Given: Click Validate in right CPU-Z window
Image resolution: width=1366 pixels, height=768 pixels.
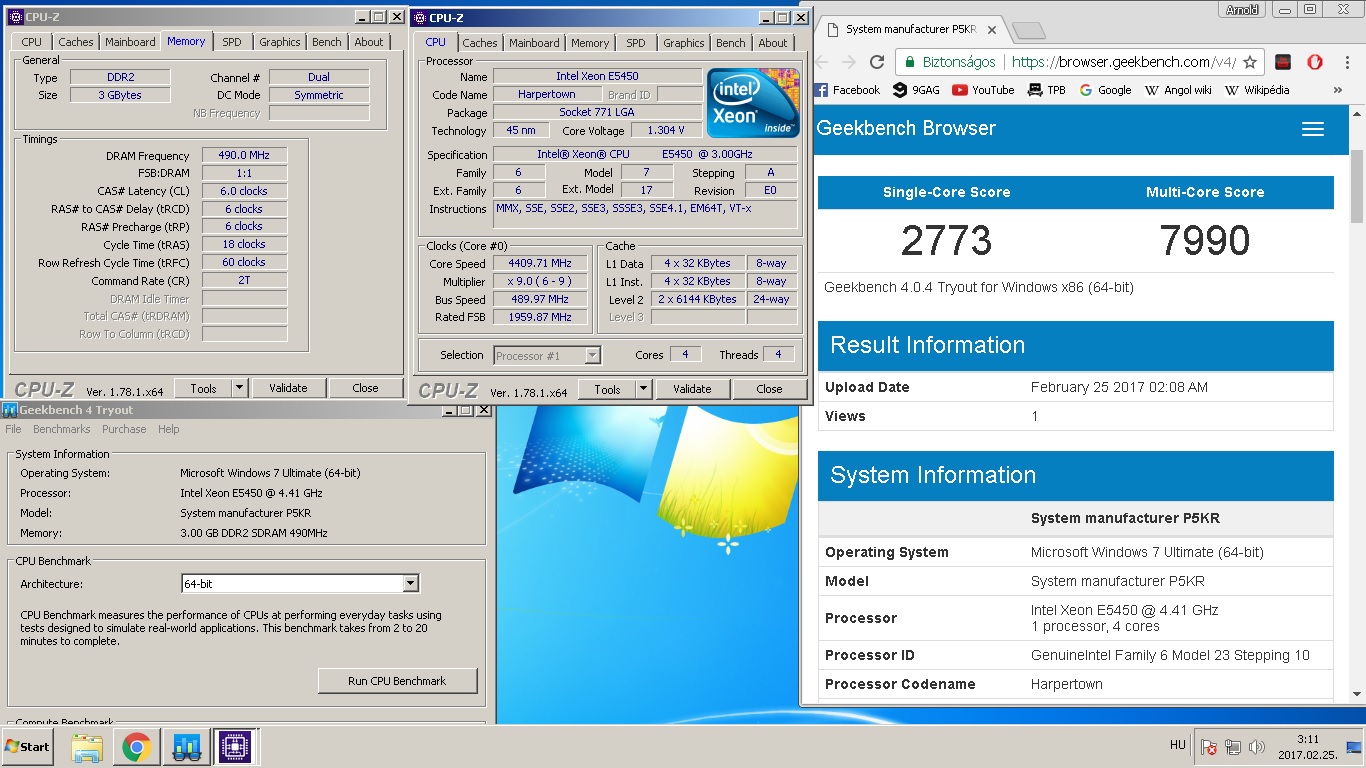Looking at the screenshot, I should [x=692, y=389].
